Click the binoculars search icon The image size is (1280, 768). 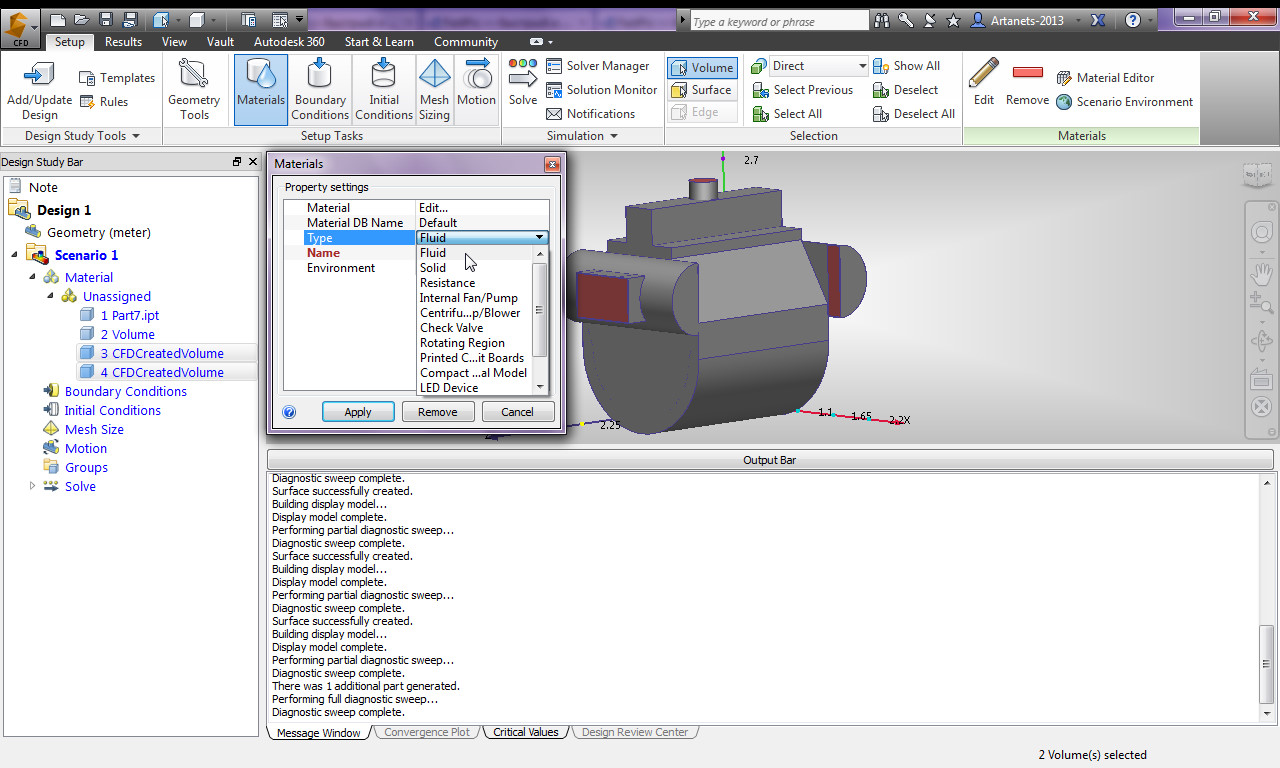(x=882, y=20)
